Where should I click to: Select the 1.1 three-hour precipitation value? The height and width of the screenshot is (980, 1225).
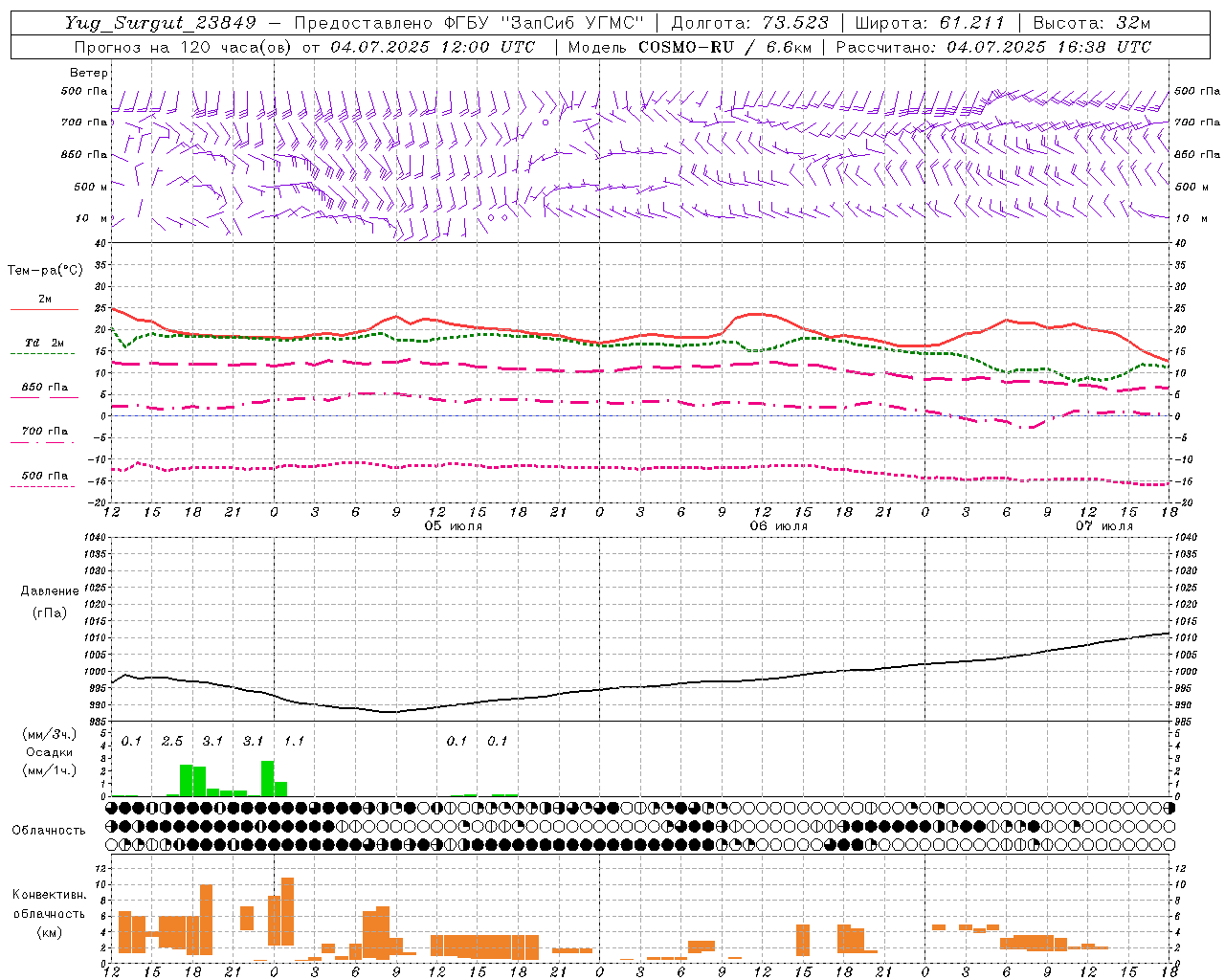[294, 741]
